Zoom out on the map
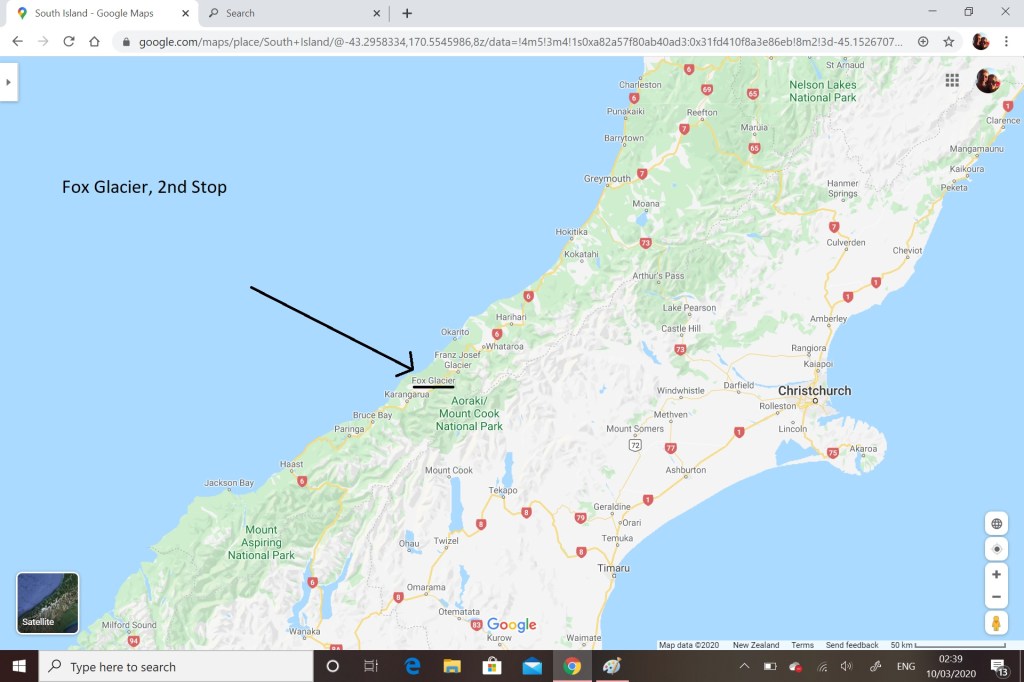This screenshot has width=1024, height=682. [x=996, y=597]
